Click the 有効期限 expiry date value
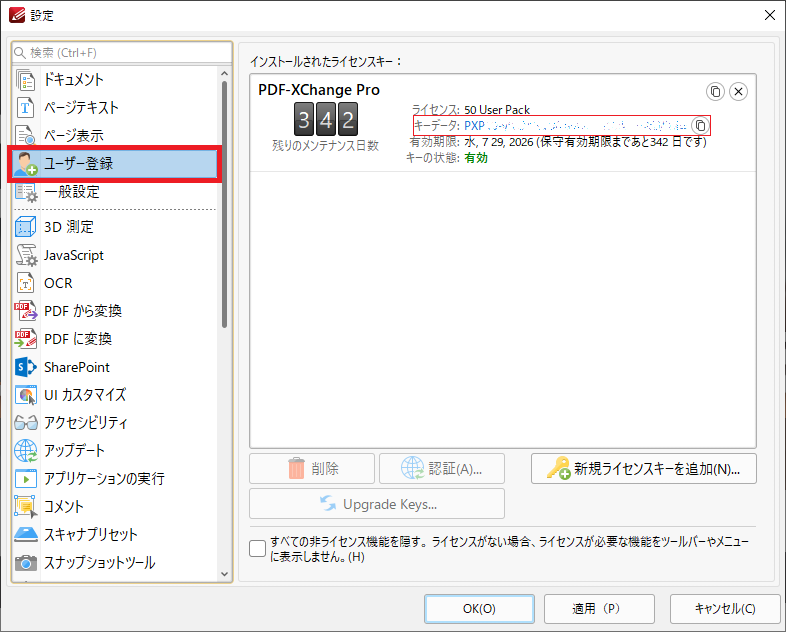The width and height of the screenshot is (786, 632). click(x=585, y=142)
